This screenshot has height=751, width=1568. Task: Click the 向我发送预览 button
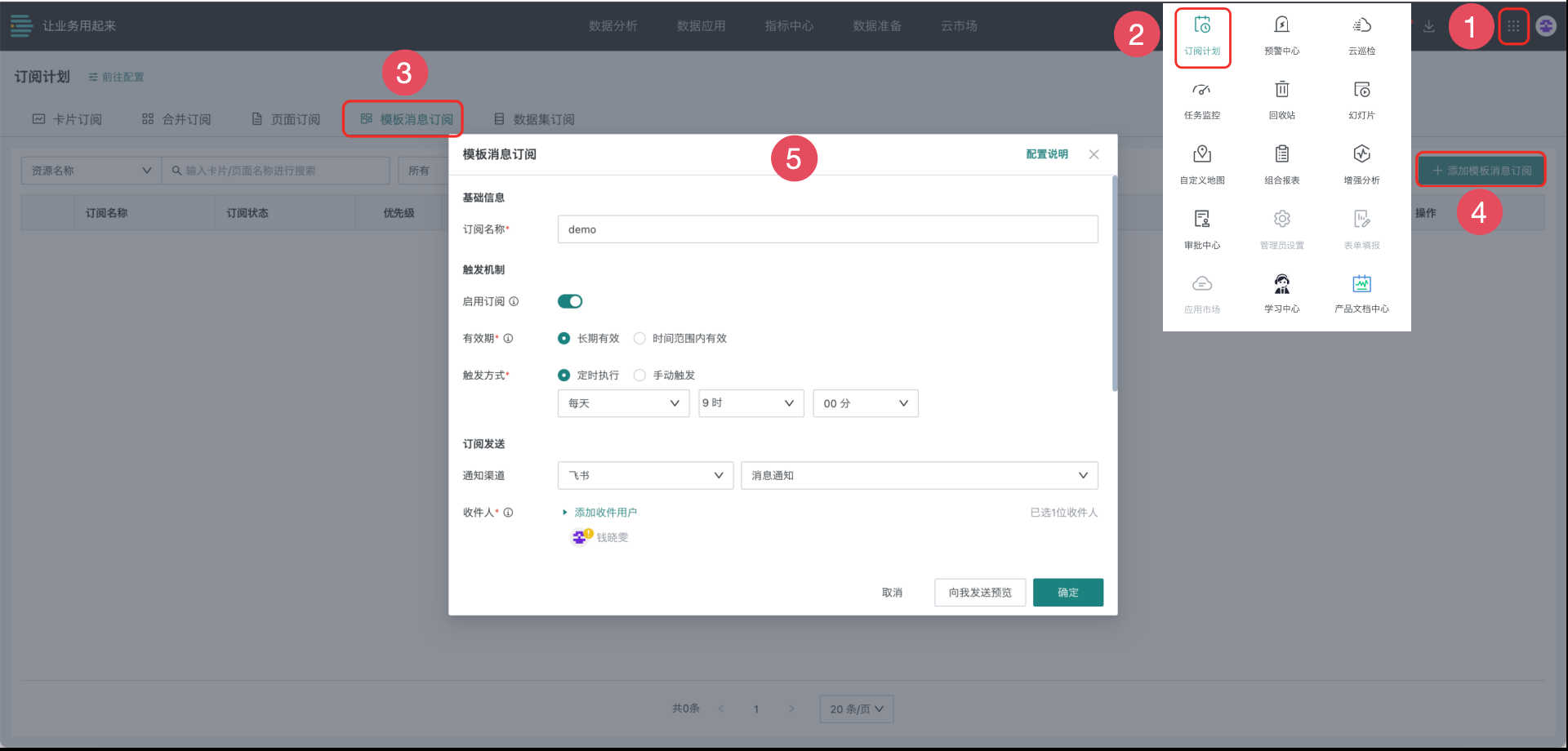[979, 593]
